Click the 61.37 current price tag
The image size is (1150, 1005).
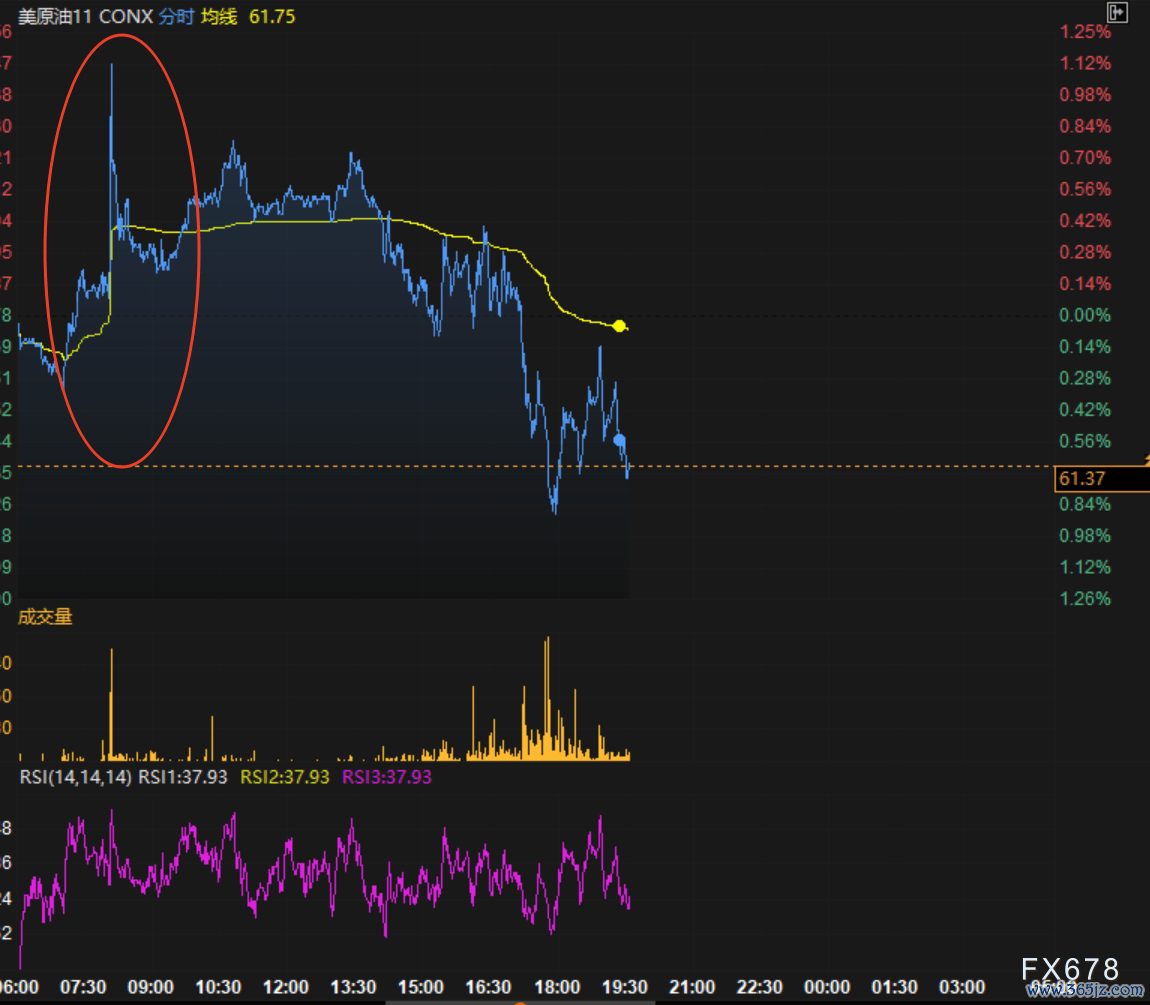1082,479
